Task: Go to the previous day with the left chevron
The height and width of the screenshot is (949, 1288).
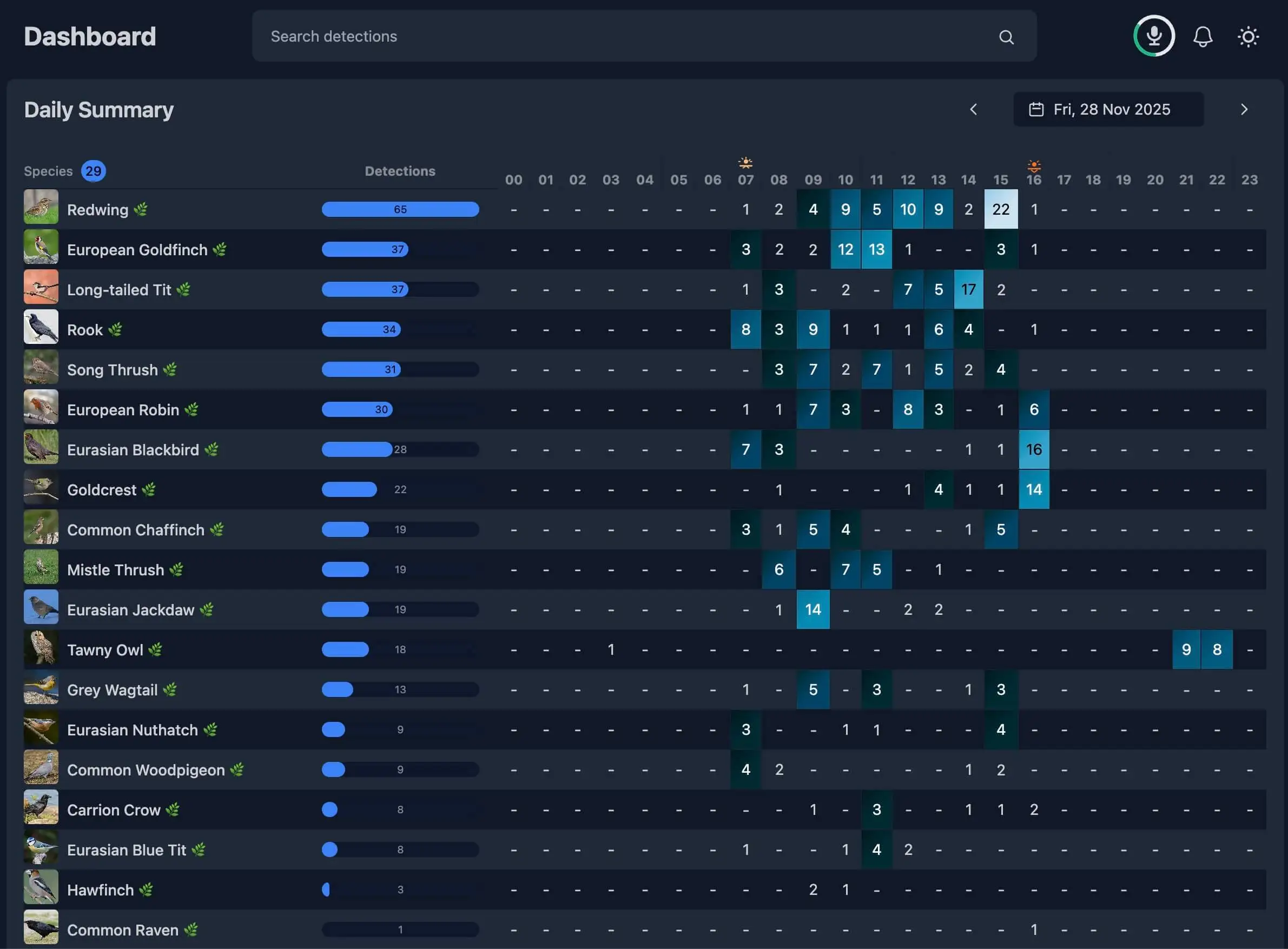Action: 974,109
